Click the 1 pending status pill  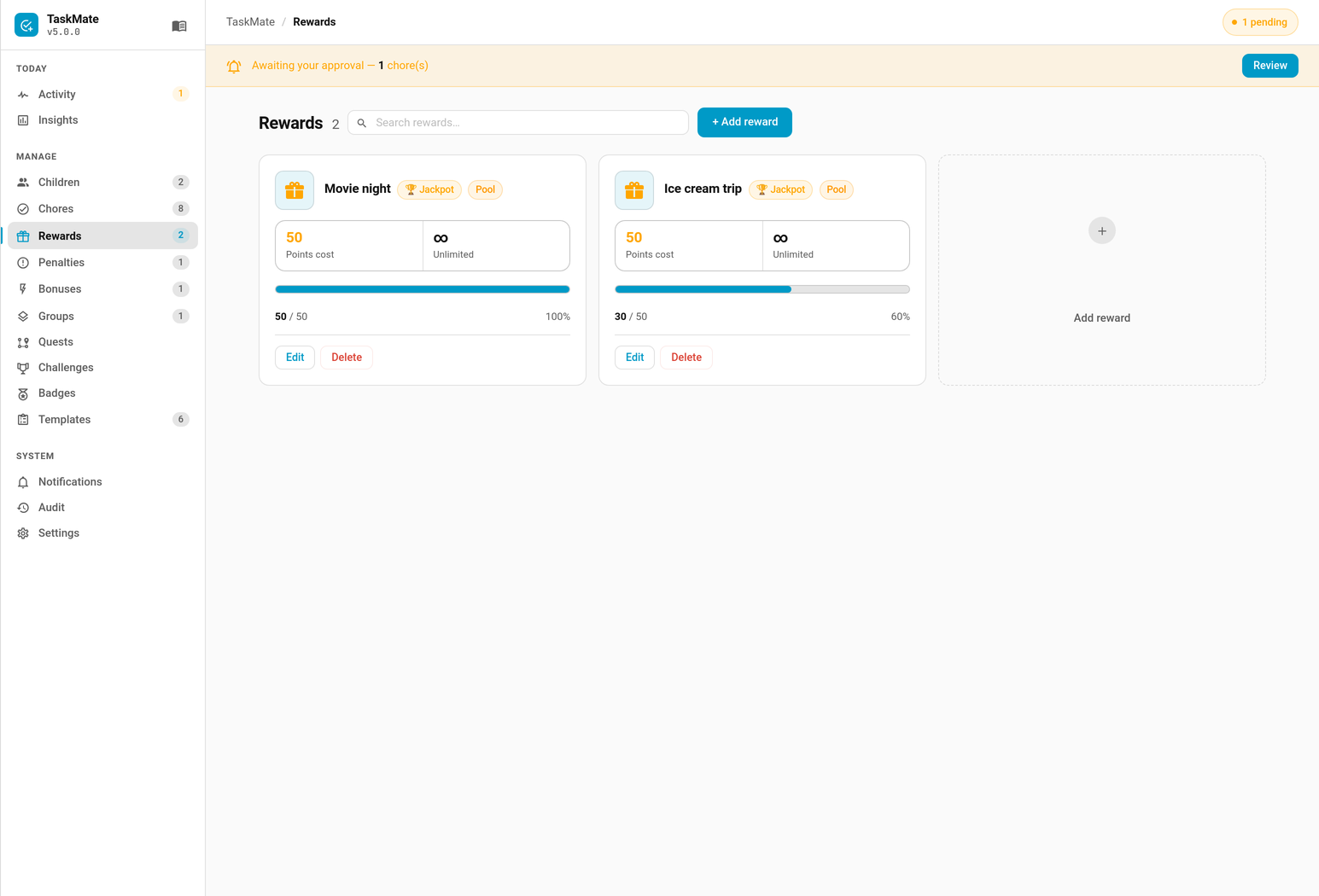point(1260,22)
